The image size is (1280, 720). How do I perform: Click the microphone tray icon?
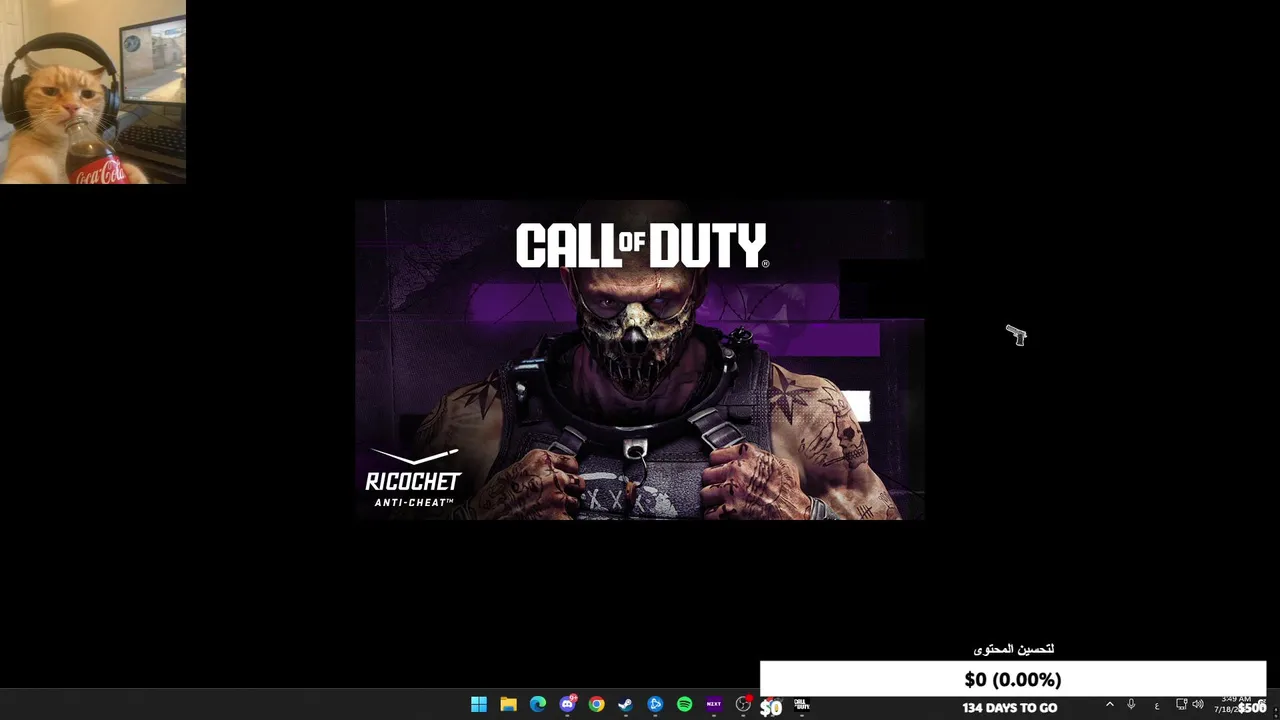coord(1131,705)
